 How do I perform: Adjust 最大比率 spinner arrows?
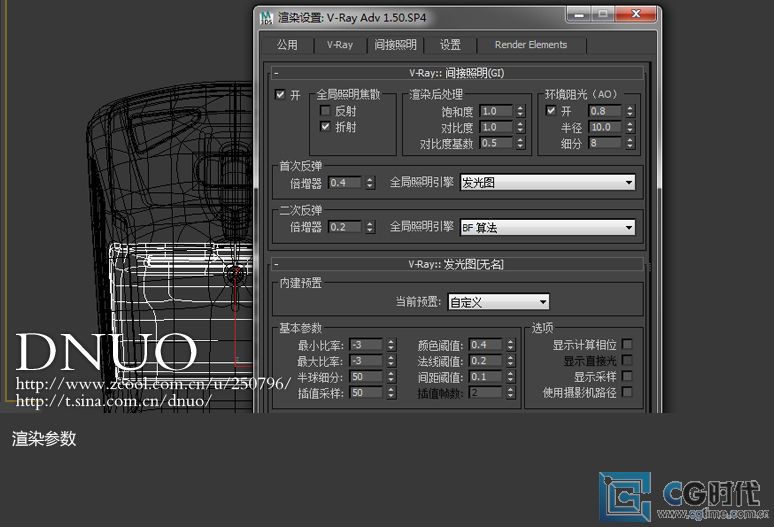(x=391, y=361)
